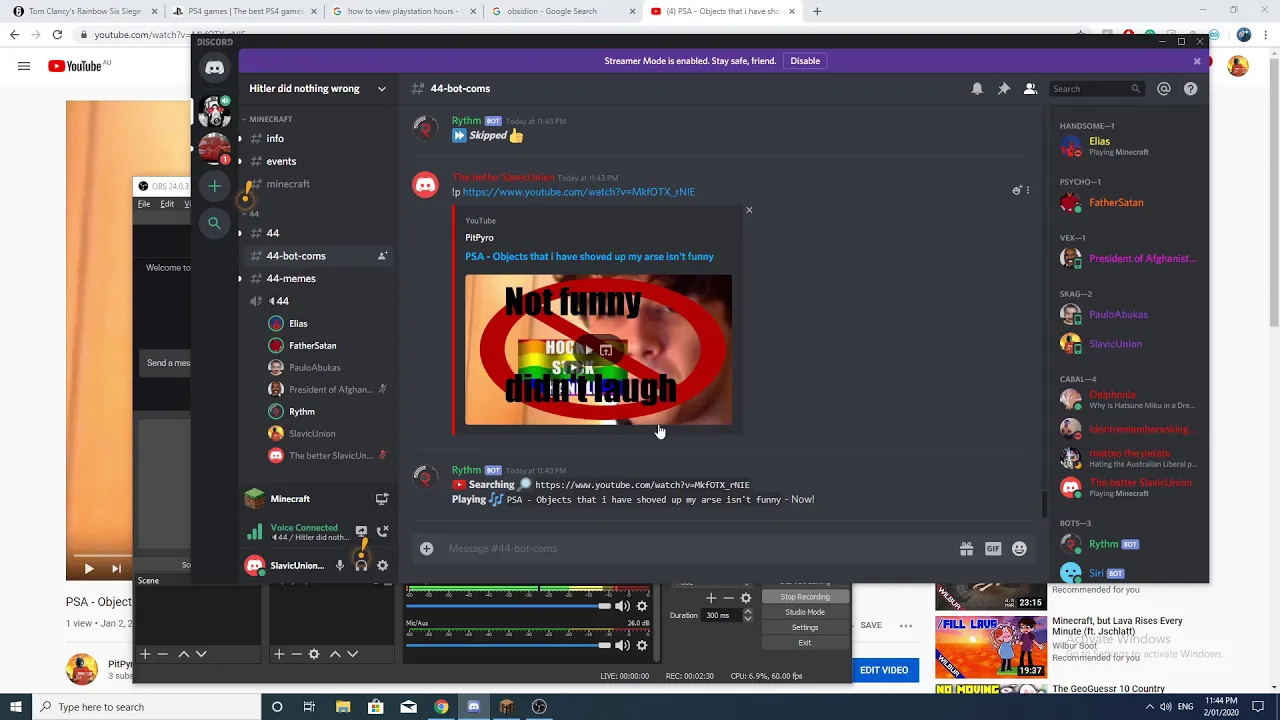
Task: Open the minecraft text channel
Action: (288, 184)
